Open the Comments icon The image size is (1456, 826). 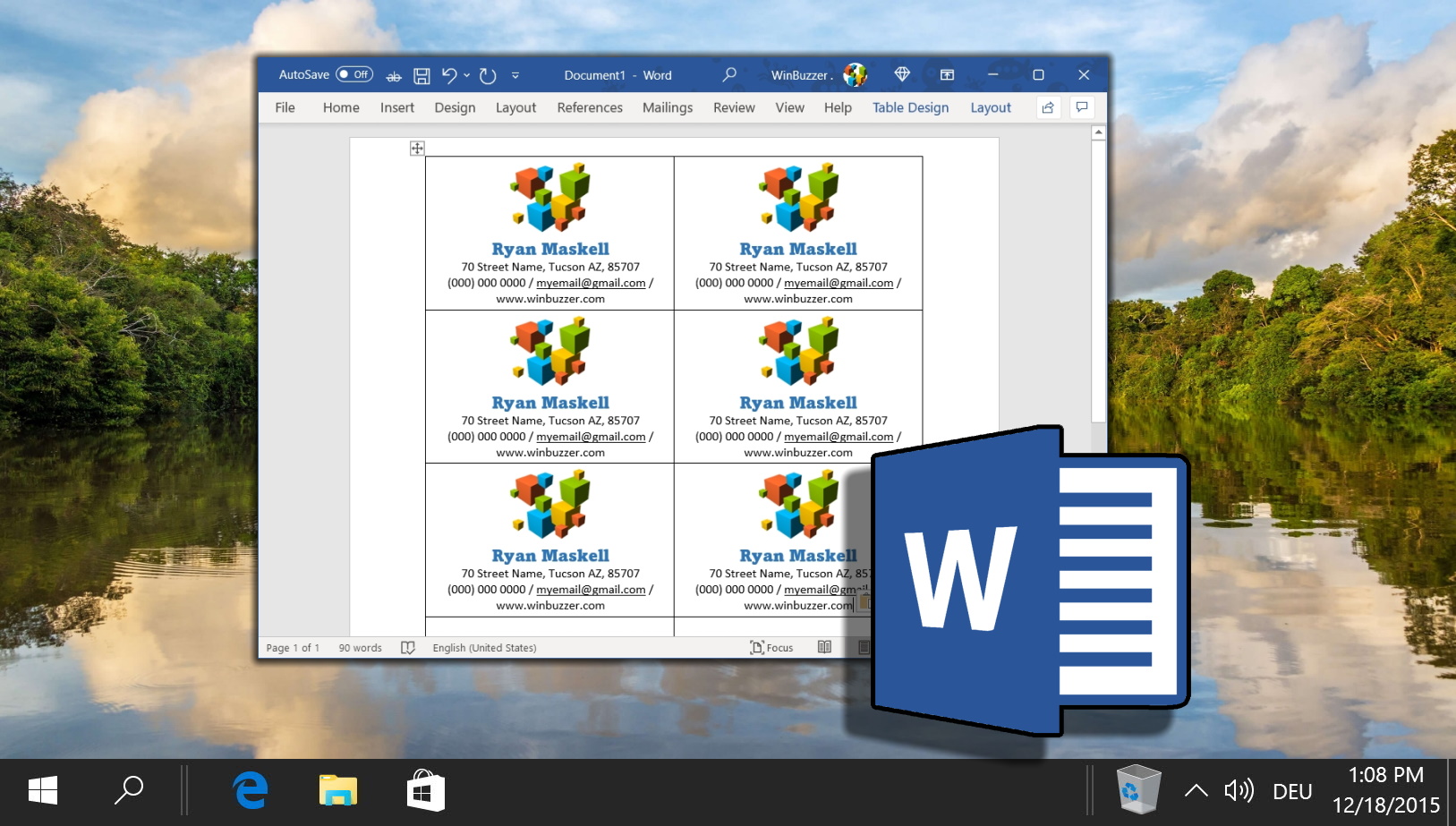click(x=1082, y=107)
